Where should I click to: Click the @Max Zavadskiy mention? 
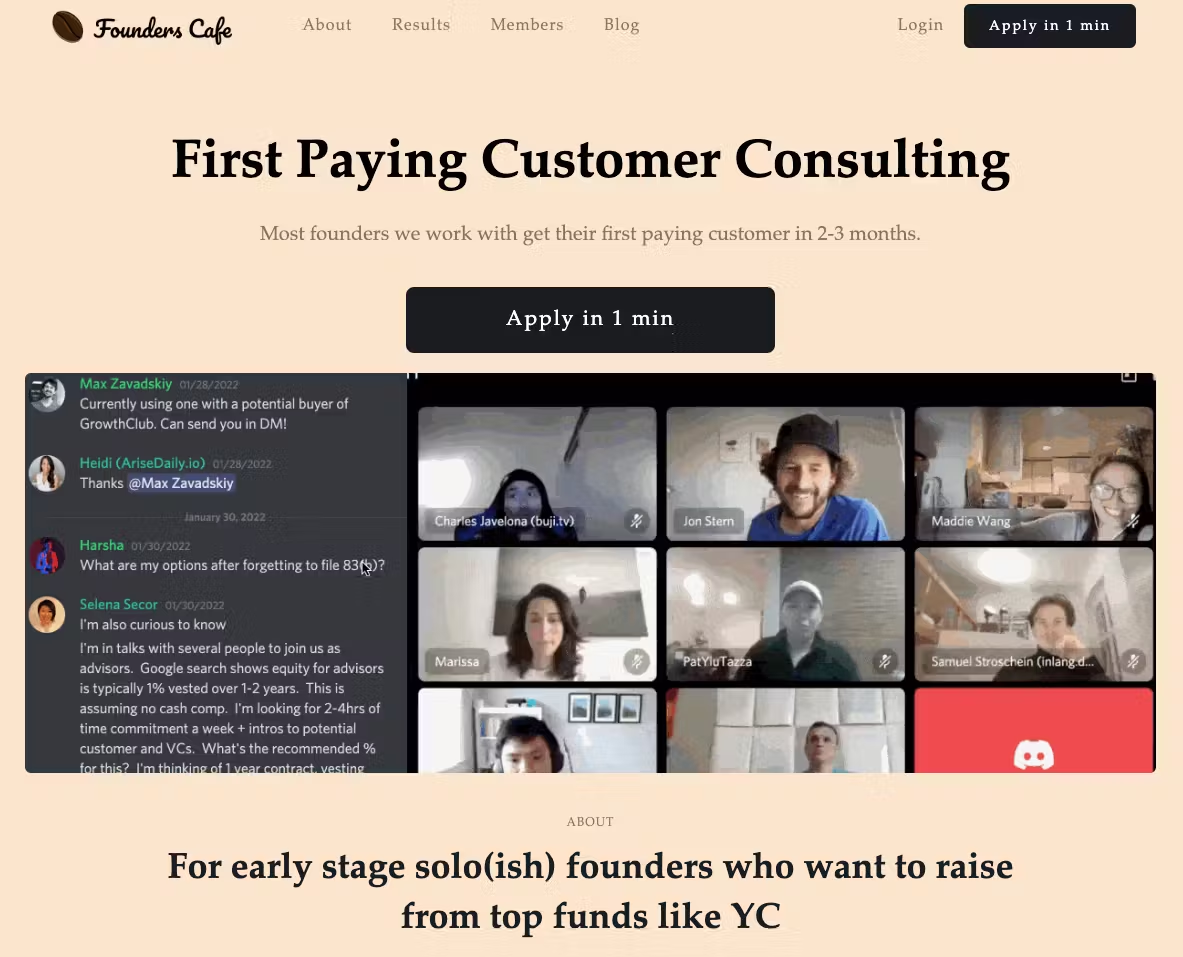pyautogui.click(x=181, y=483)
